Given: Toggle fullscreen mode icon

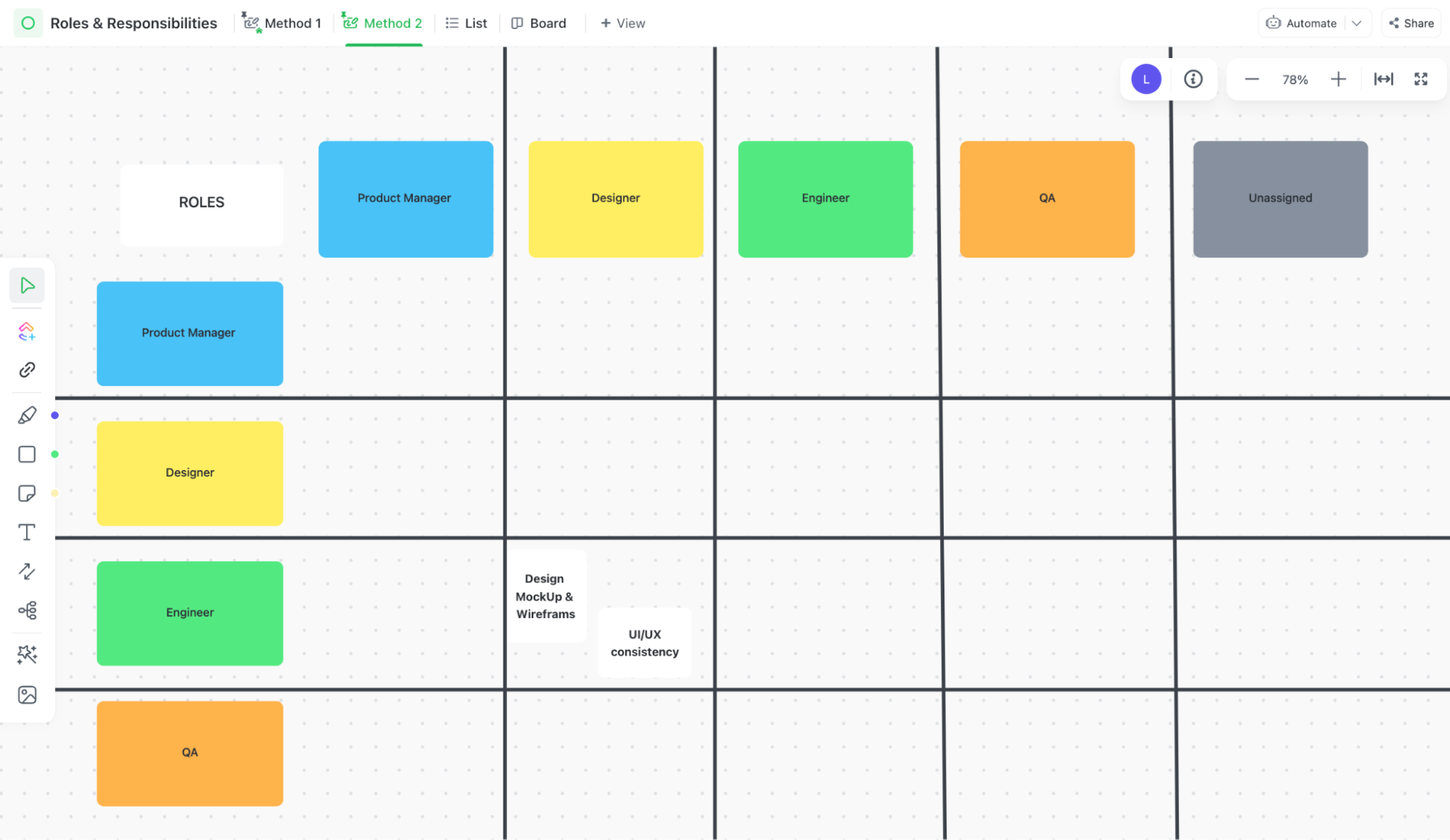Looking at the screenshot, I should point(1421,79).
